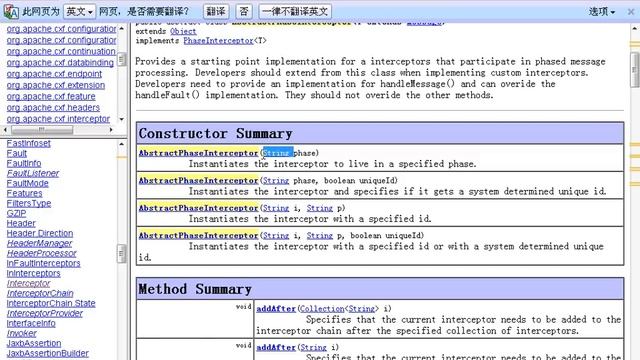Image resolution: width=640 pixels, height=360 pixels.
Task: Click the class list scroll-up arrow
Action: [122, 144]
